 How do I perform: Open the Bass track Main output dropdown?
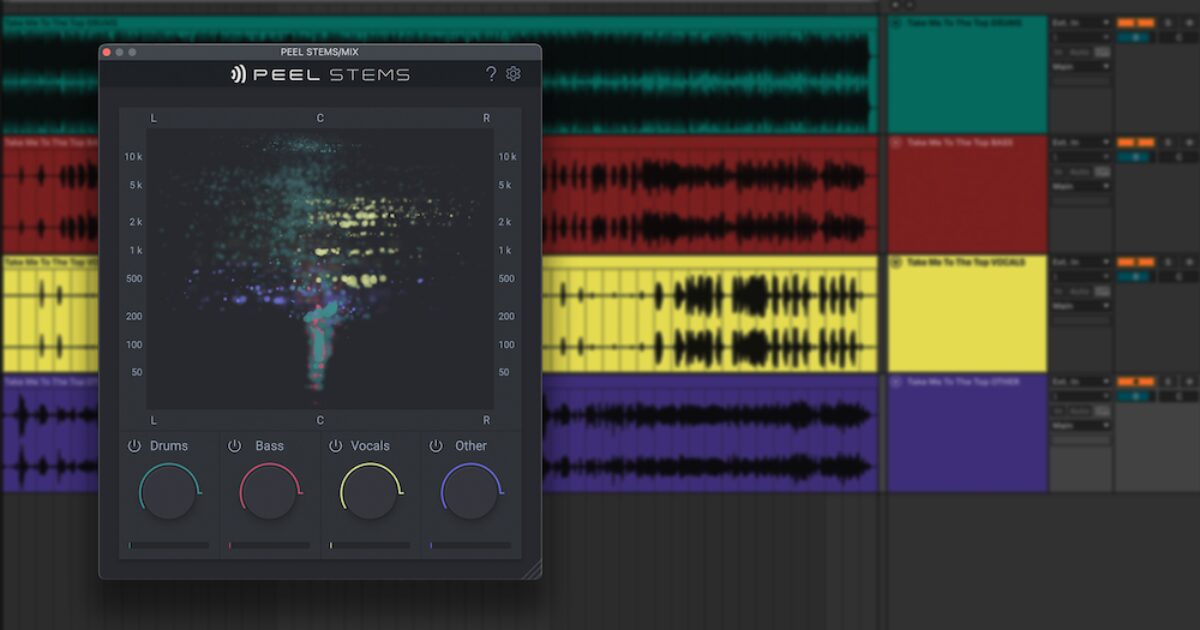[x=1081, y=186]
